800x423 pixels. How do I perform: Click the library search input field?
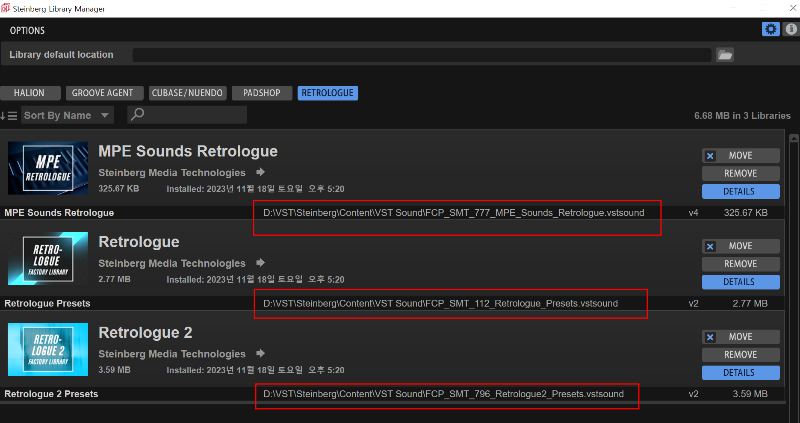[187, 115]
